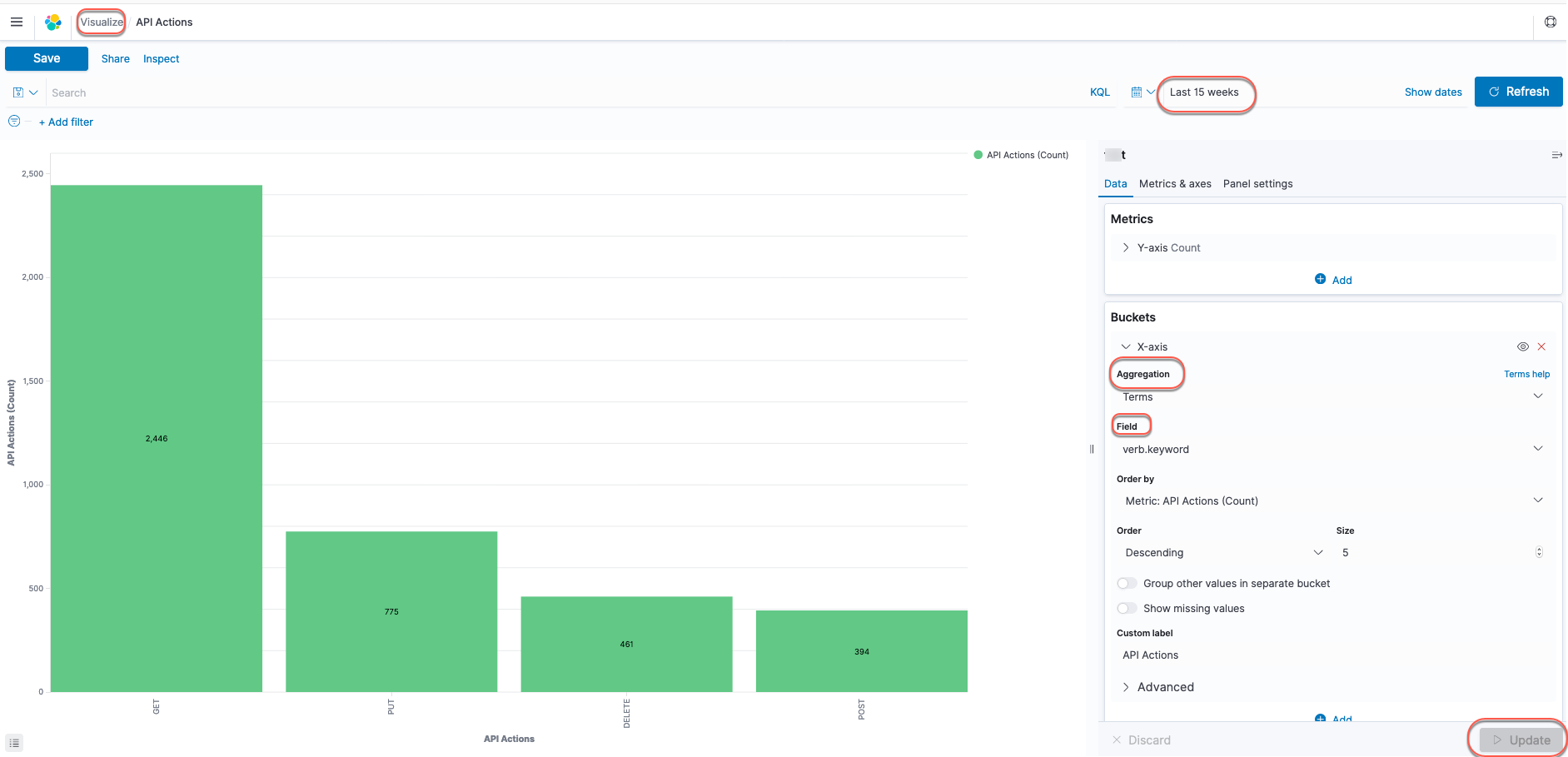Click the Elastic logo icon
The image size is (1568, 757).
(53, 22)
